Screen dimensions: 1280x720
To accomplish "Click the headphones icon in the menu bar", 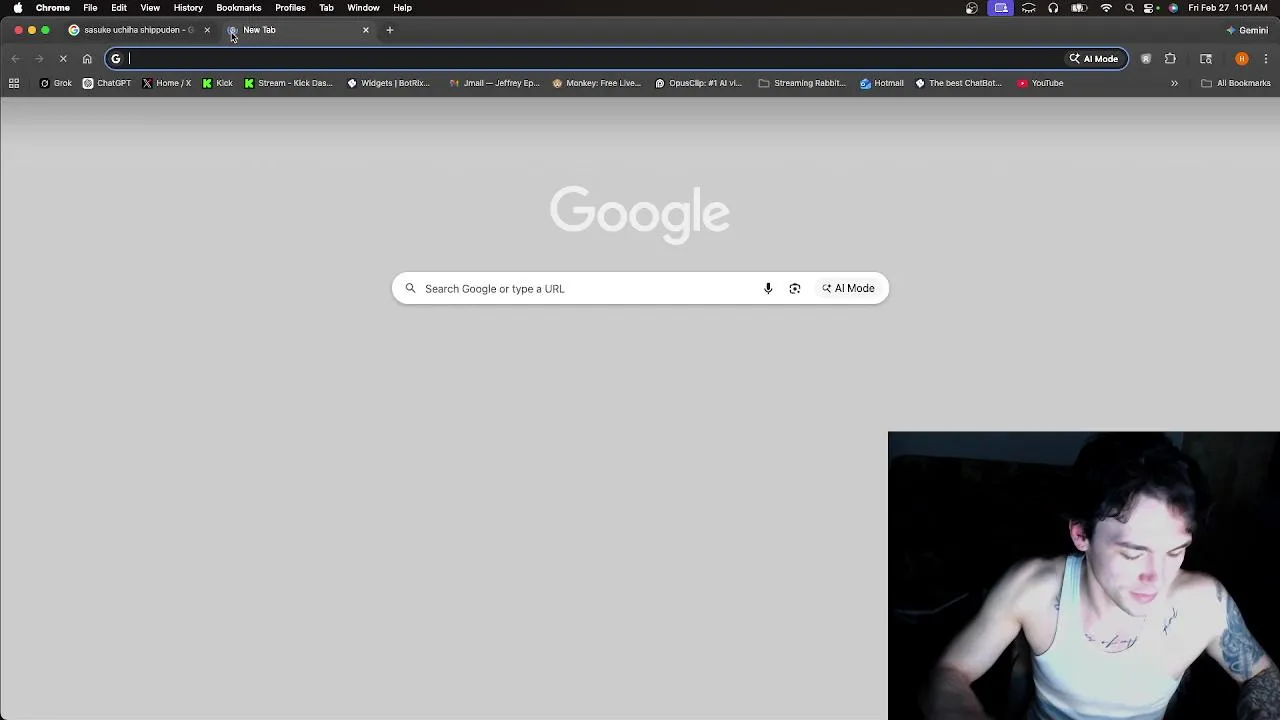I will (x=1053, y=8).
